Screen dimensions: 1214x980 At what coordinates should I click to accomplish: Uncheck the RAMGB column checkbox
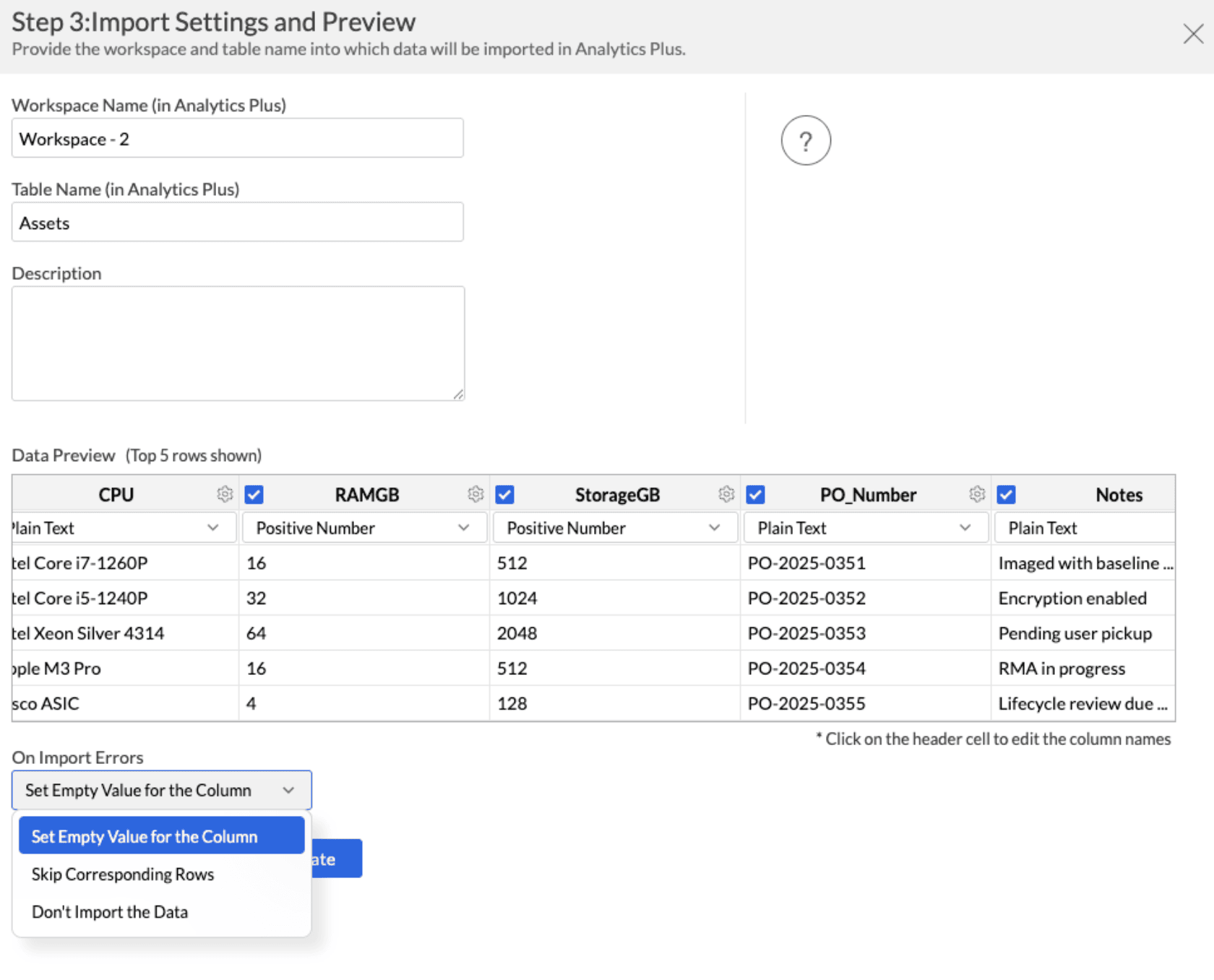(254, 494)
